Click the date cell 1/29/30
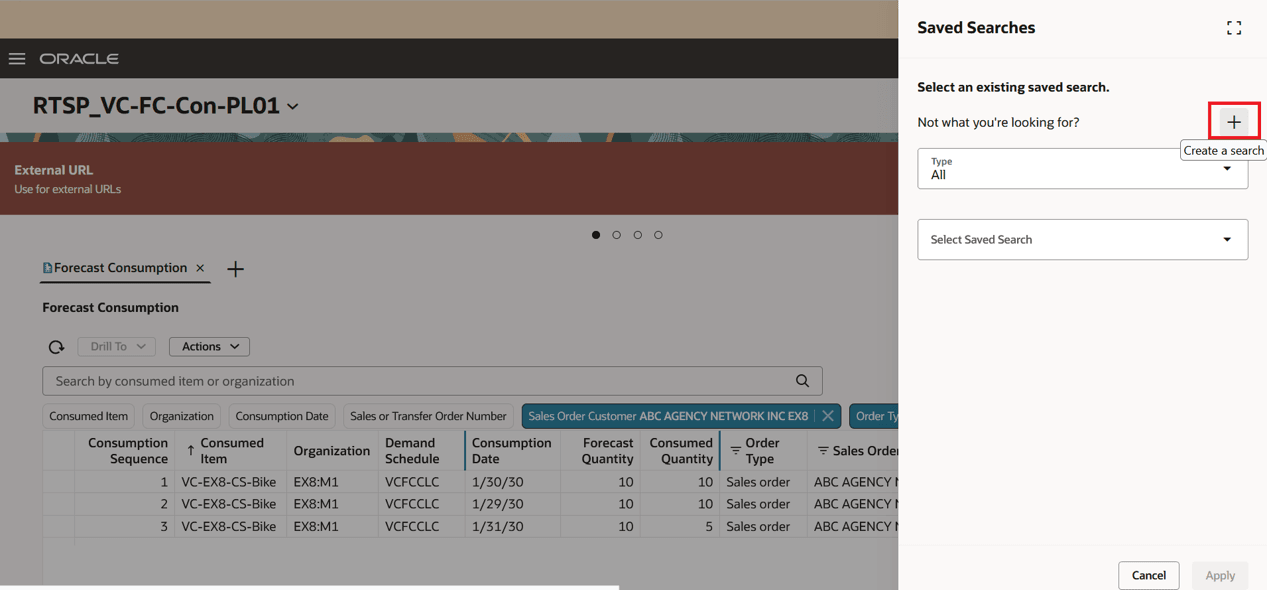1267x590 pixels. point(498,504)
